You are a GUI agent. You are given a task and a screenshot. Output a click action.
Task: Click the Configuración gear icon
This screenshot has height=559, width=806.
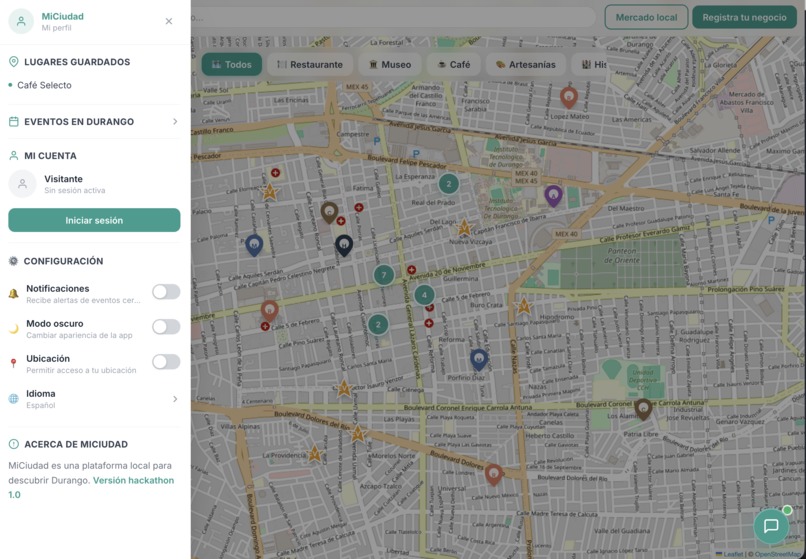[13, 261]
